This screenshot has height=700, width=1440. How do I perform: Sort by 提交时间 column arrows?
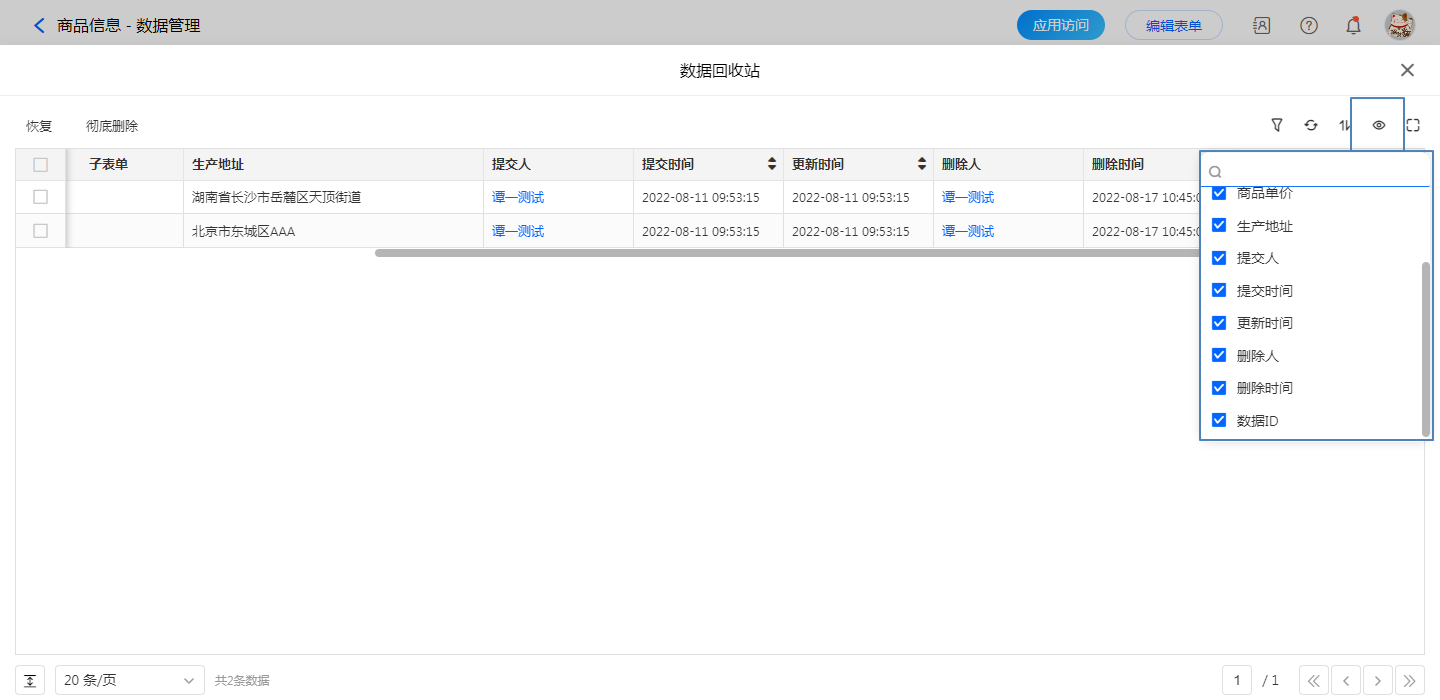click(x=771, y=164)
